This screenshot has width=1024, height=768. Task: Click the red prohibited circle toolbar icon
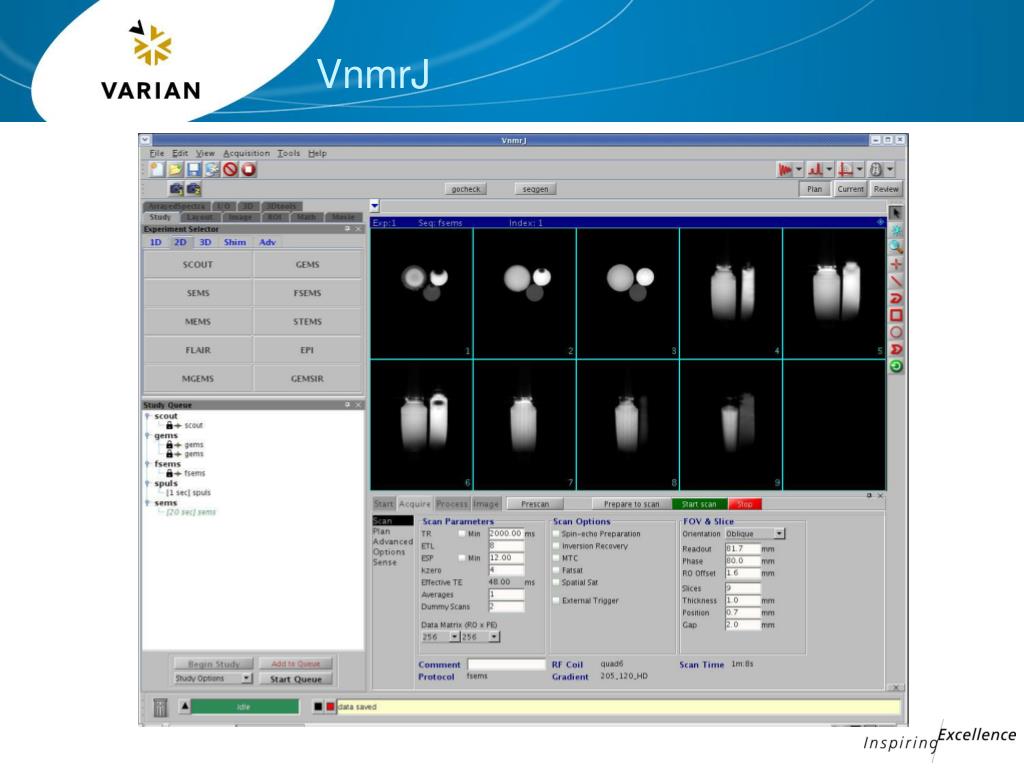[x=230, y=170]
